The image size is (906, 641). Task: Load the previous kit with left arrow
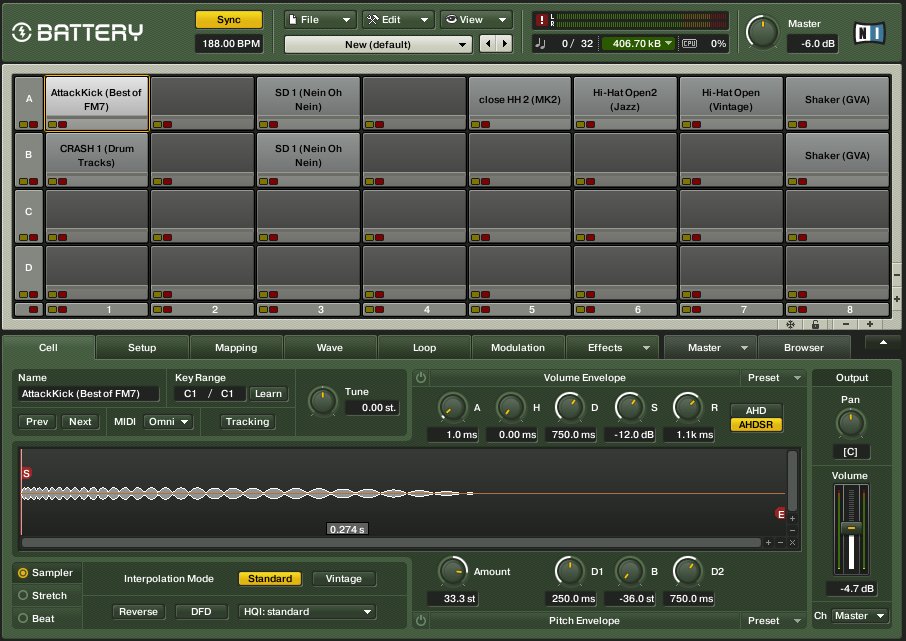[x=488, y=43]
